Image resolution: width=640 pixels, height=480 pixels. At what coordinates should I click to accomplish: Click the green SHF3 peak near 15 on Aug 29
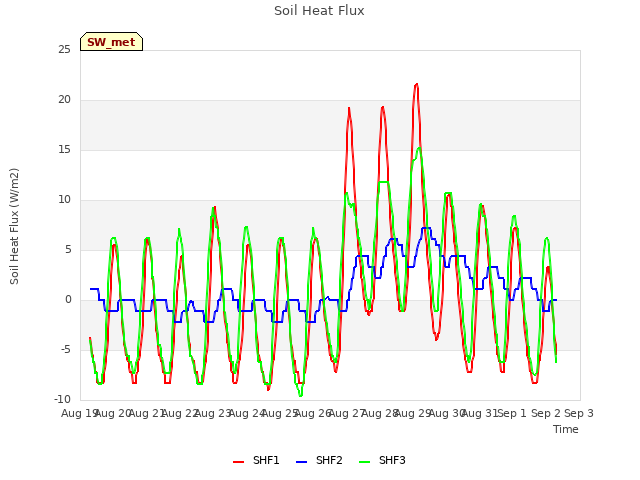(419, 148)
